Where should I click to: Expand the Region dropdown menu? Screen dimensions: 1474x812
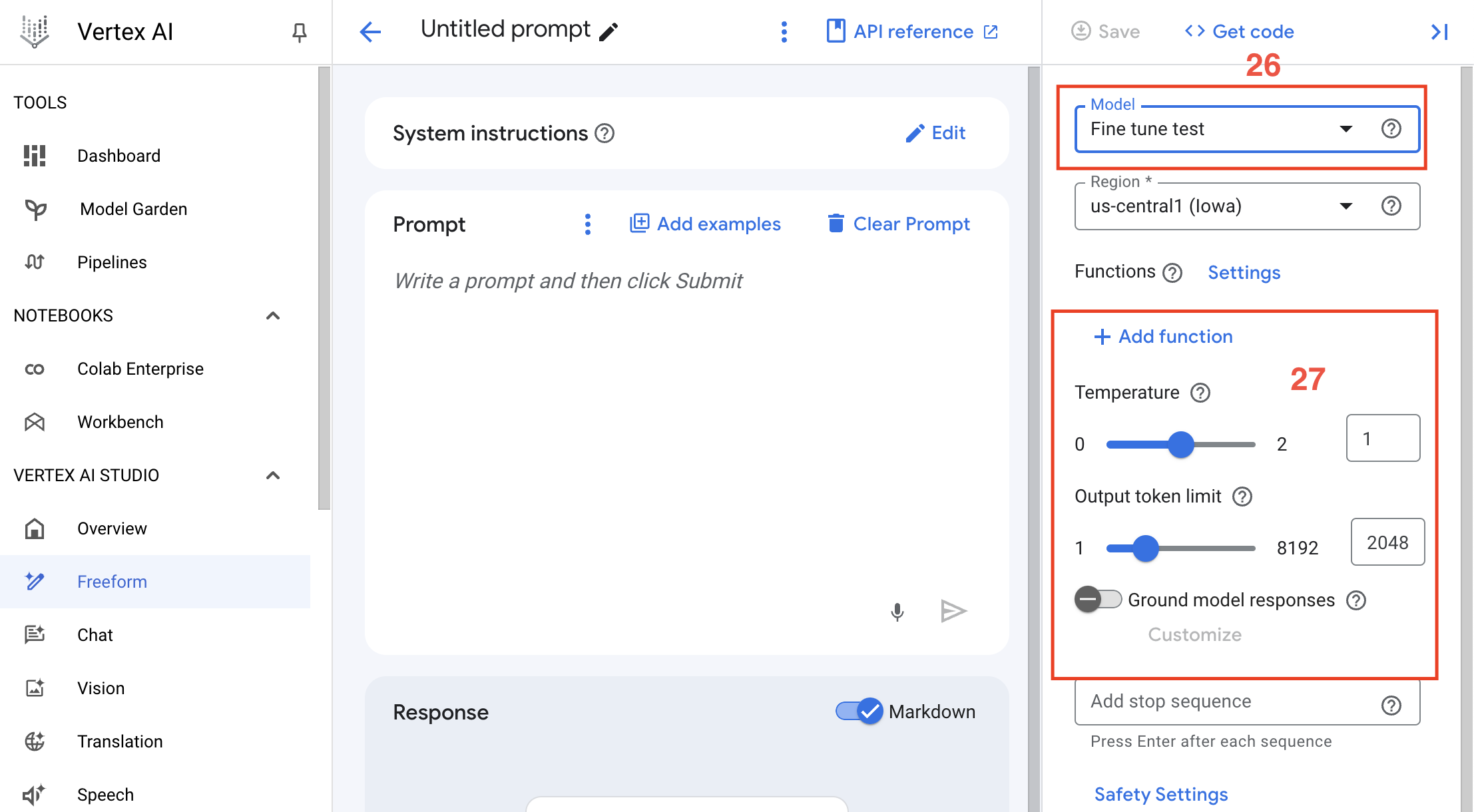click(x=1348, y=206)
